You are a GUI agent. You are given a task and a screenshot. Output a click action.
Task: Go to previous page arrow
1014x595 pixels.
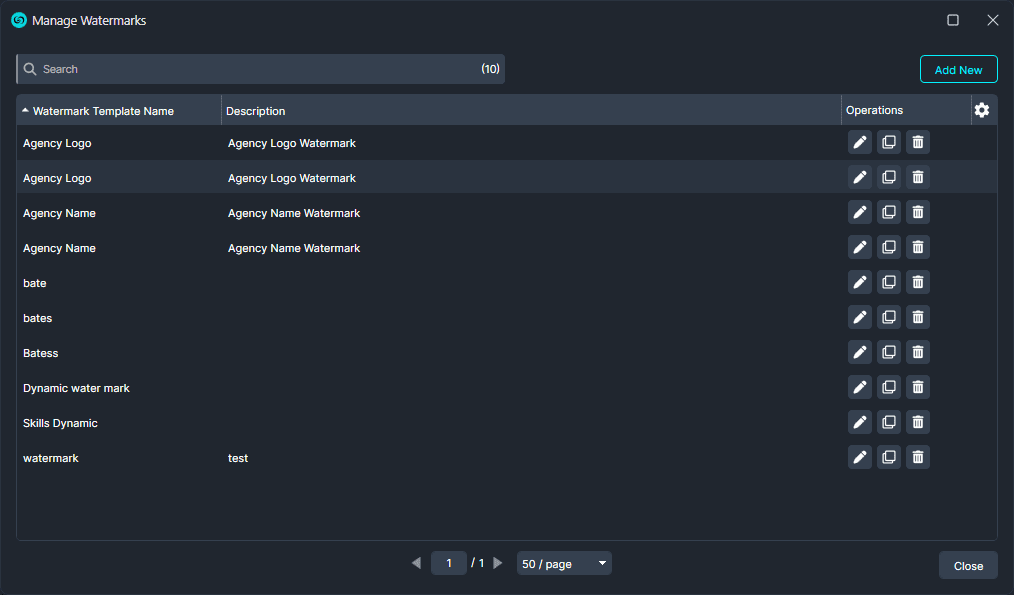(x=416, y=563)
